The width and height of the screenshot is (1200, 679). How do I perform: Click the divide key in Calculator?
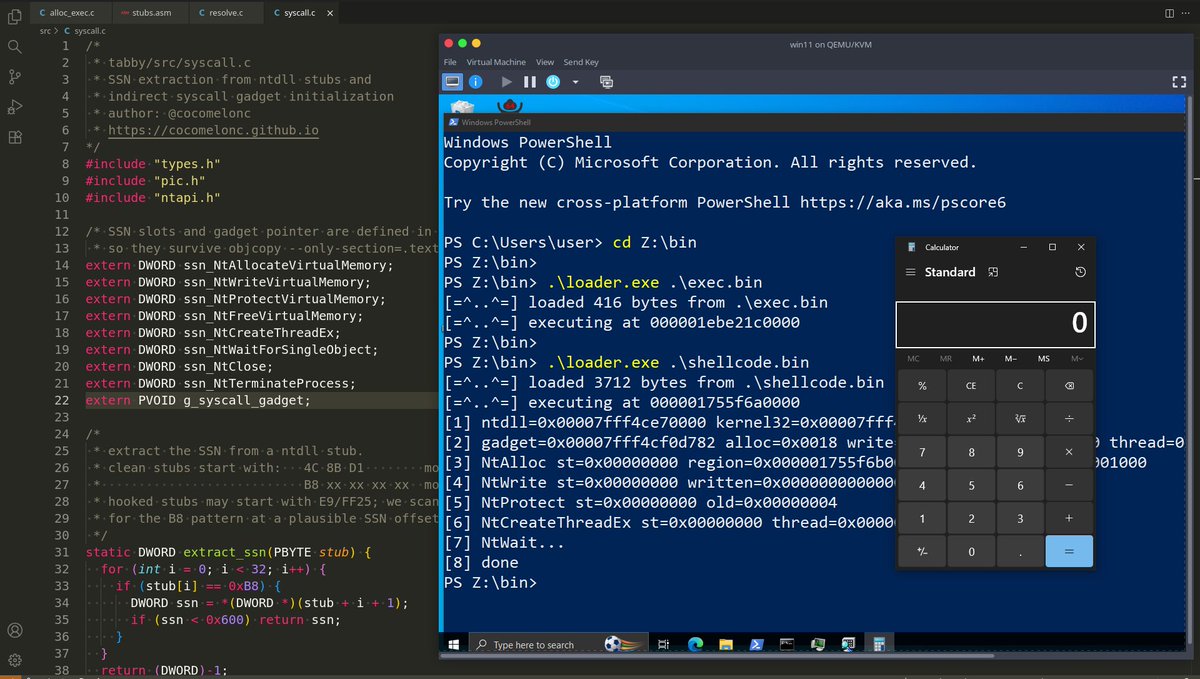coord(1069,418)
